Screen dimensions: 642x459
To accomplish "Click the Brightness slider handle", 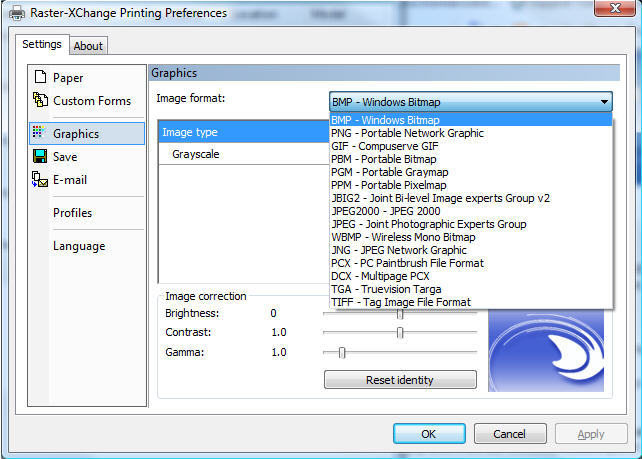I will coord(400,314).
